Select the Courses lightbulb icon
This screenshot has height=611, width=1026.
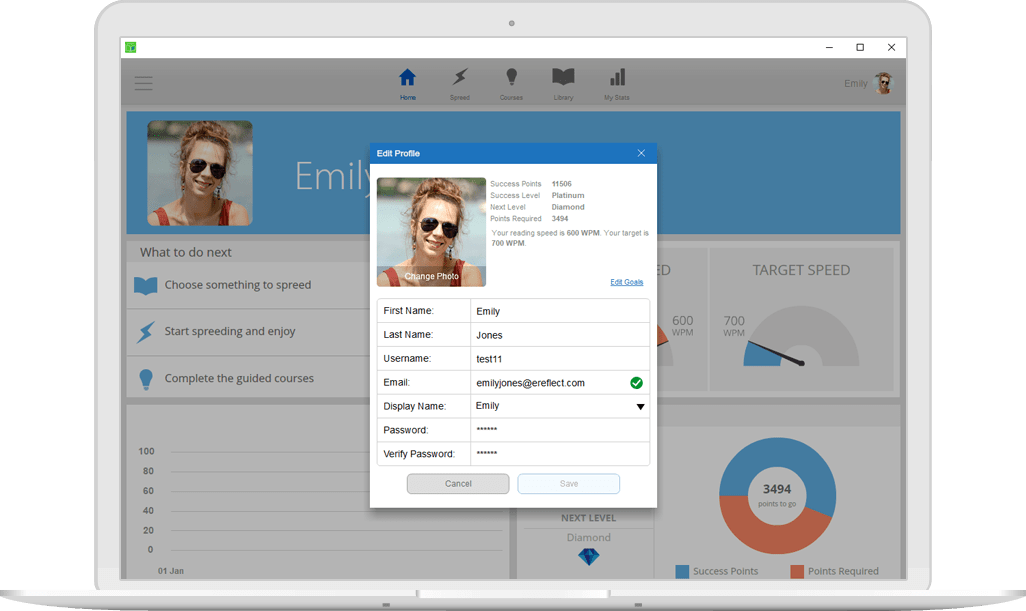coord(511,78)
